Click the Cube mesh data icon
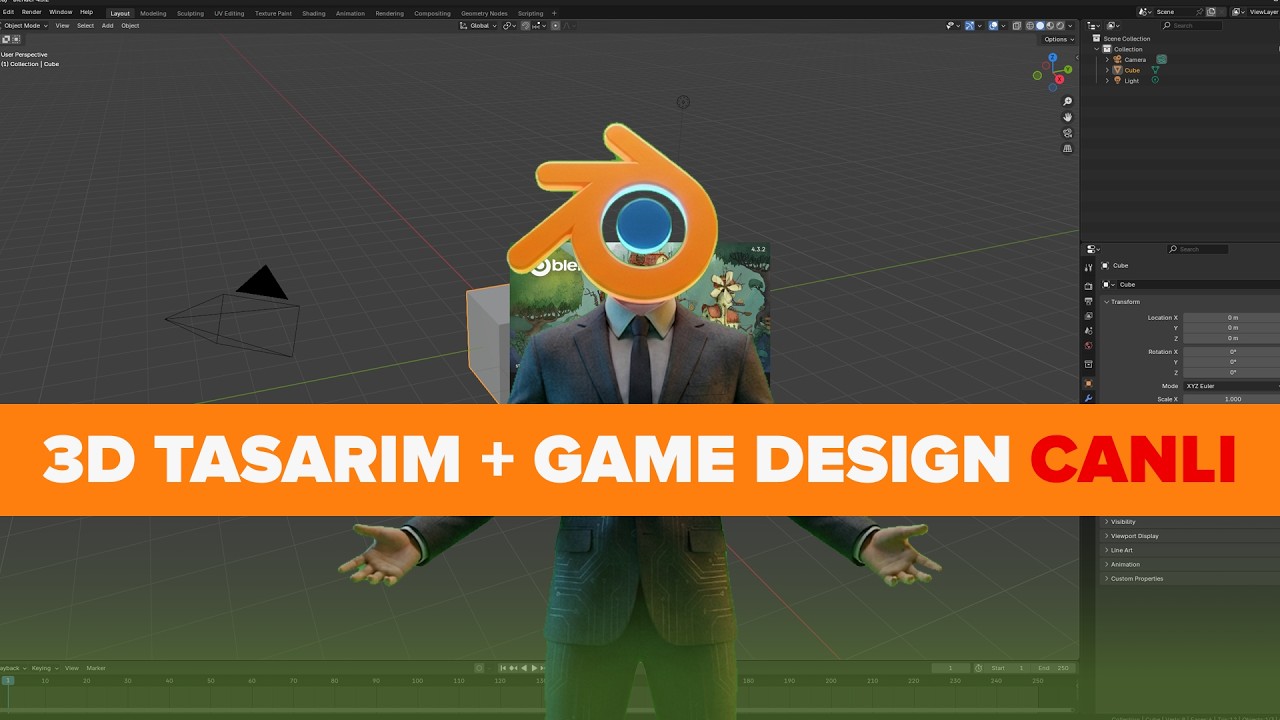This screenshot has width=1280, height=720. [x=1155, y=70]
